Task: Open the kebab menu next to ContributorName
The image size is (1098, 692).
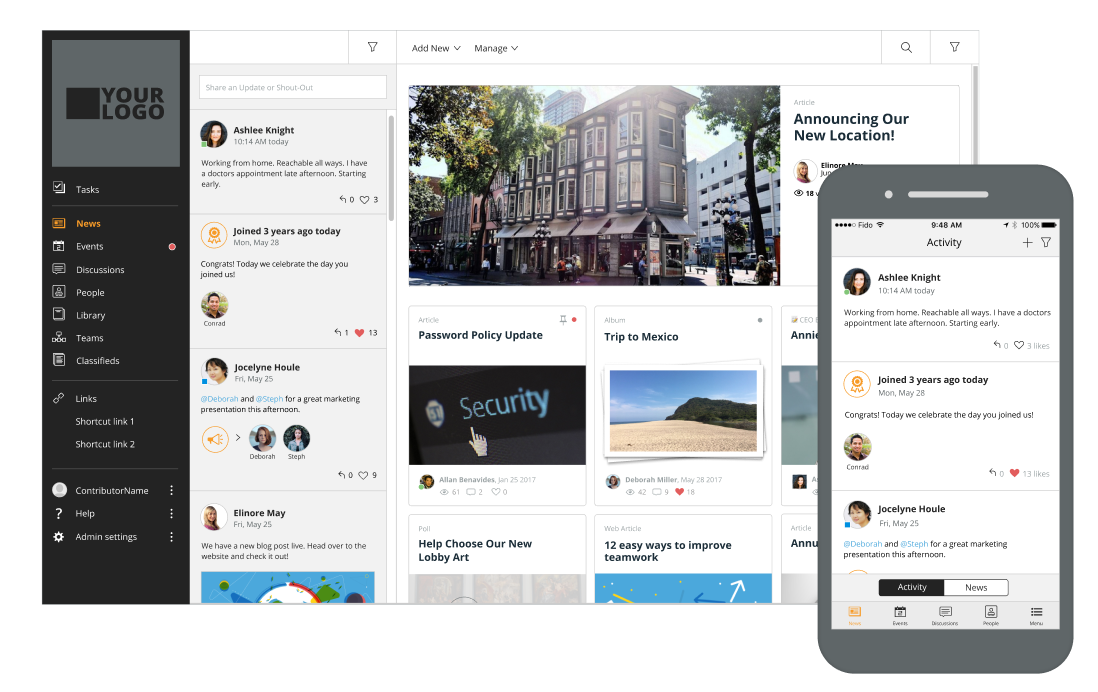Action: (171, 490)
